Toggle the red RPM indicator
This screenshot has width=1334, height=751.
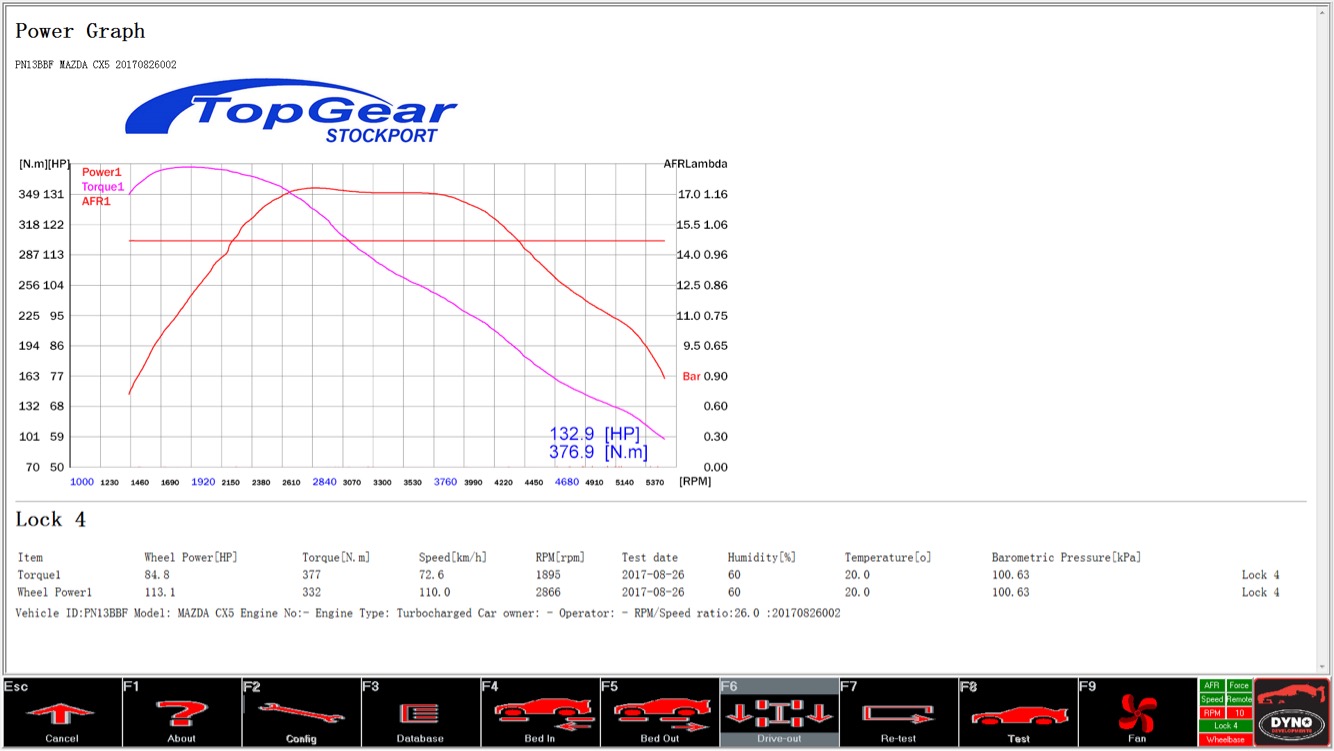(1212, 713)
